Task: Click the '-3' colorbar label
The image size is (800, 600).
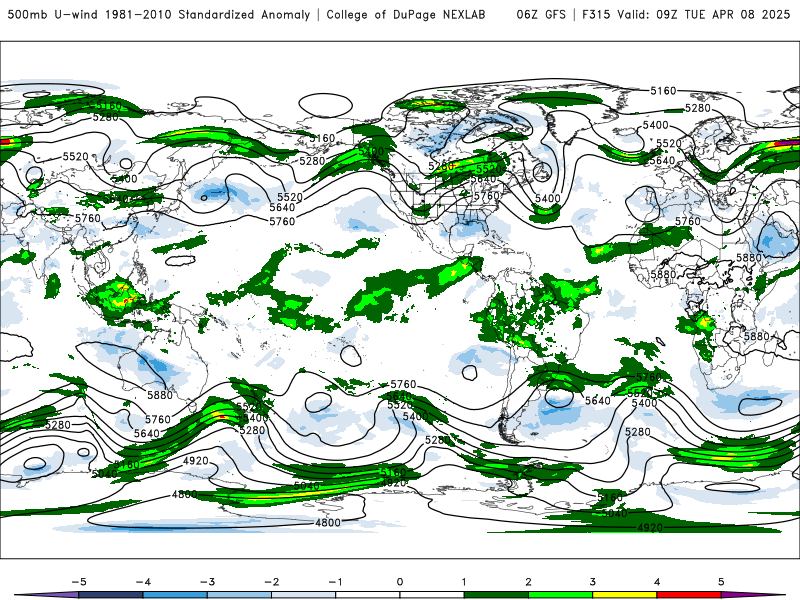Action: click(x=207, y=582)
